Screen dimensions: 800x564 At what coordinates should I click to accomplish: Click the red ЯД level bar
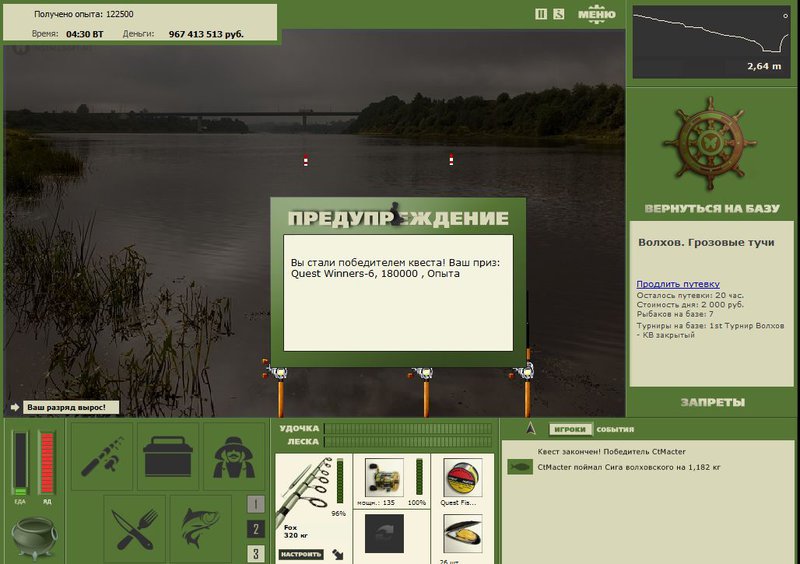click(x=47, y=463)
